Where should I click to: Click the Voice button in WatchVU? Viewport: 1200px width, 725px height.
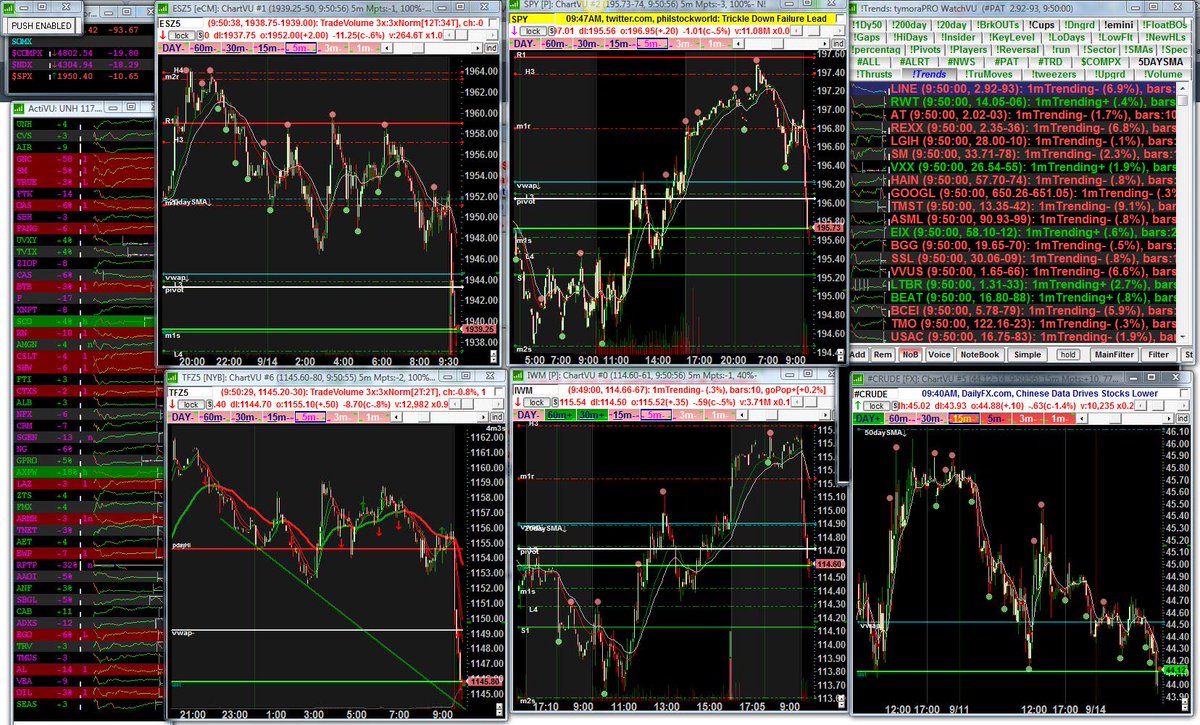coord(939,354)
